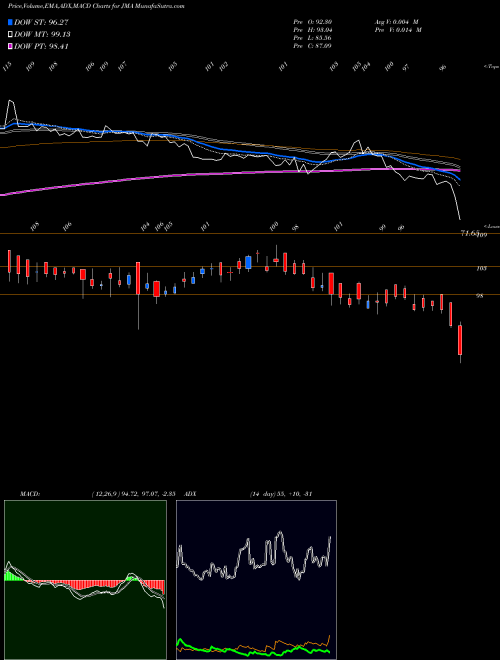
Task: Click the 'Pre H: 93.04' value
Action: (312, 30)
